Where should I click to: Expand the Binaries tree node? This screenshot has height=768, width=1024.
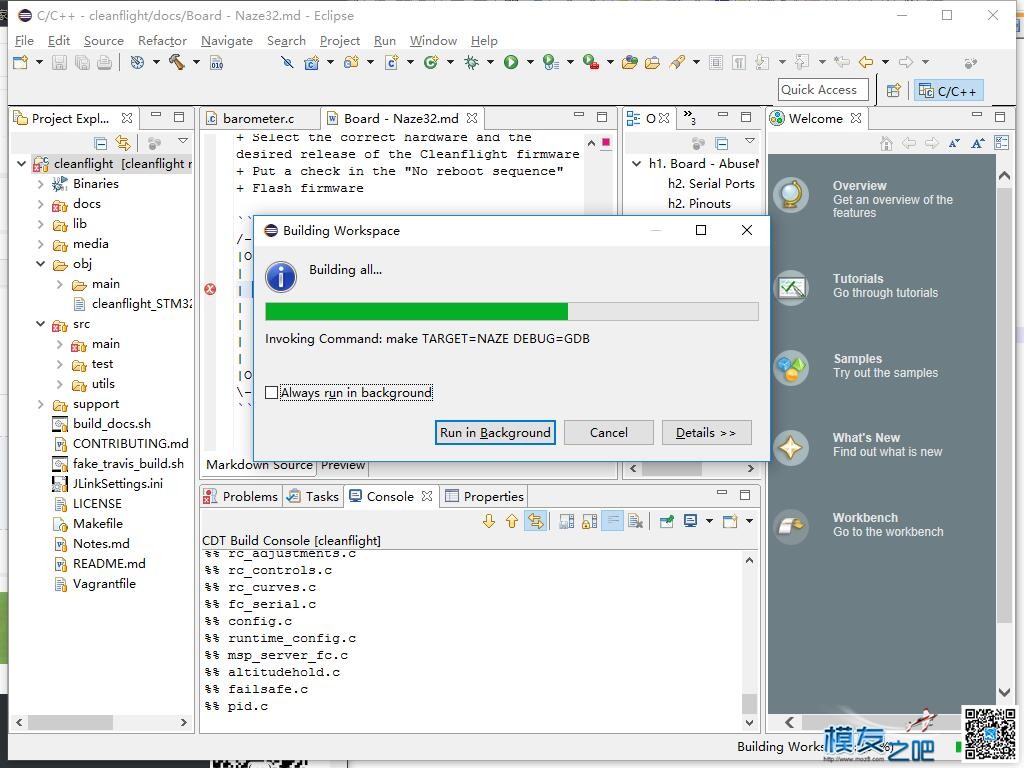click(x=40, y=184)
